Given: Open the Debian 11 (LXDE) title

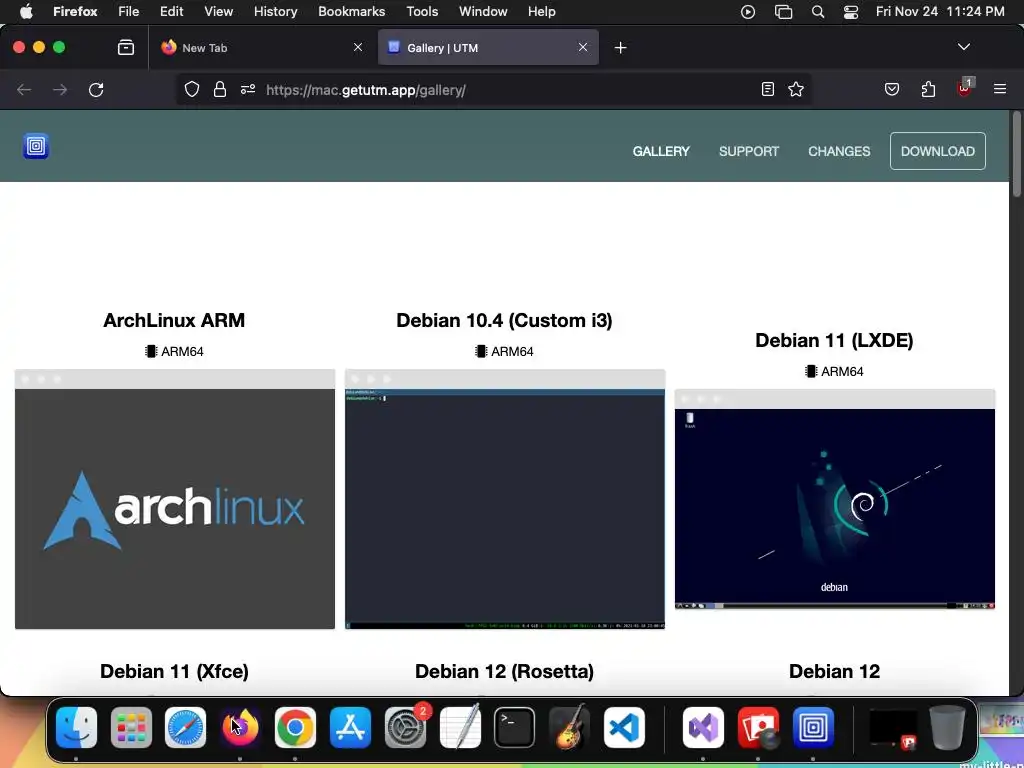Looking at the screenshot, I should (x=834, y=340).
